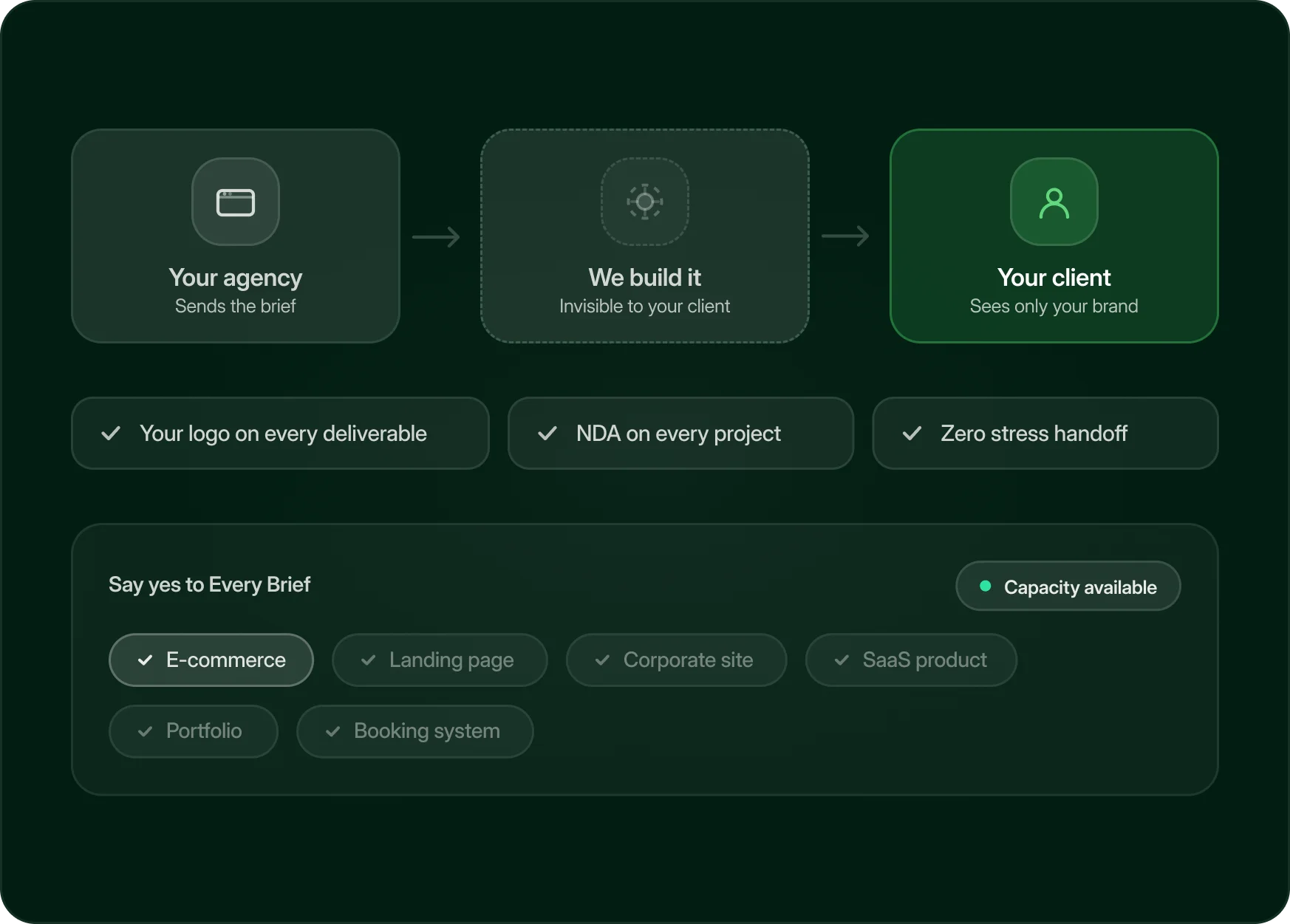
Task: Click the We build it heading
Action: (x=645, y=278)
